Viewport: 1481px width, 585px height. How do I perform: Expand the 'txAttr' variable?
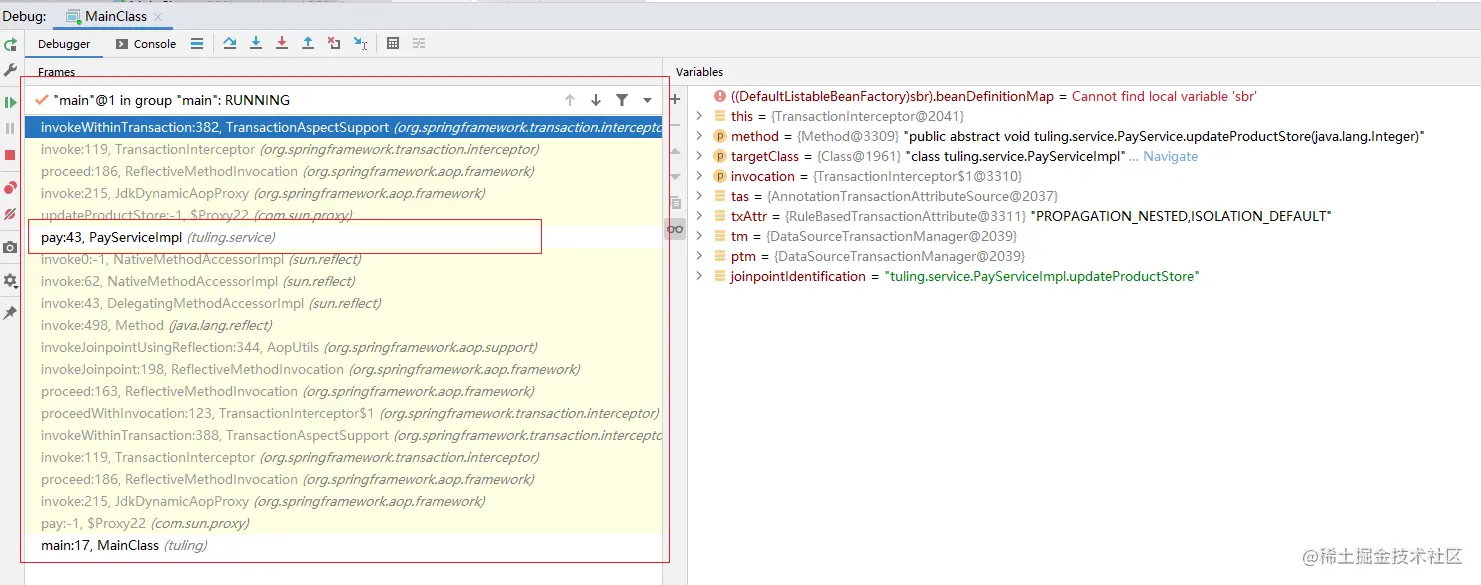[699, 216]
